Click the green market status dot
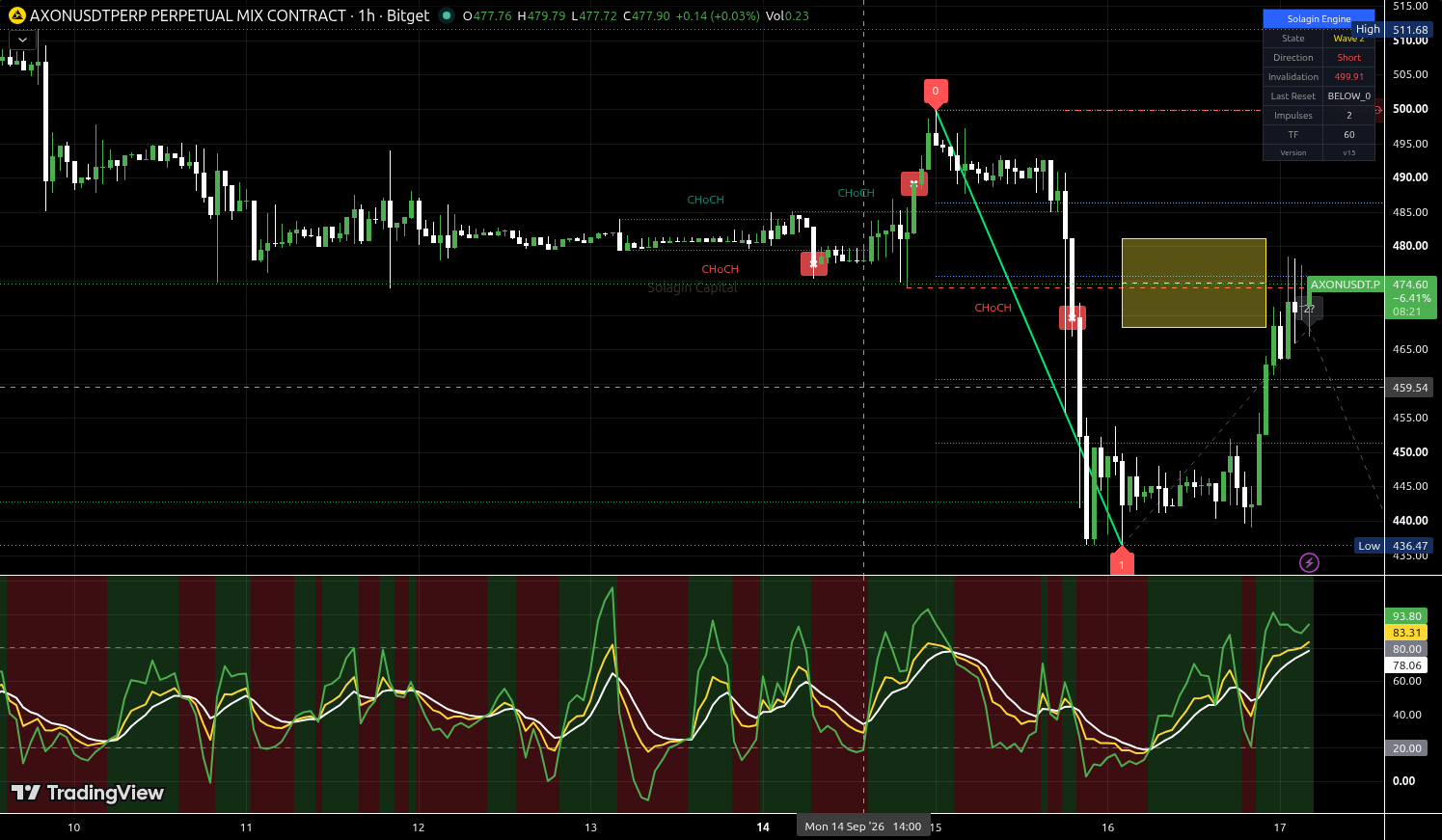 pyautogui.click(x=446, y=15)
